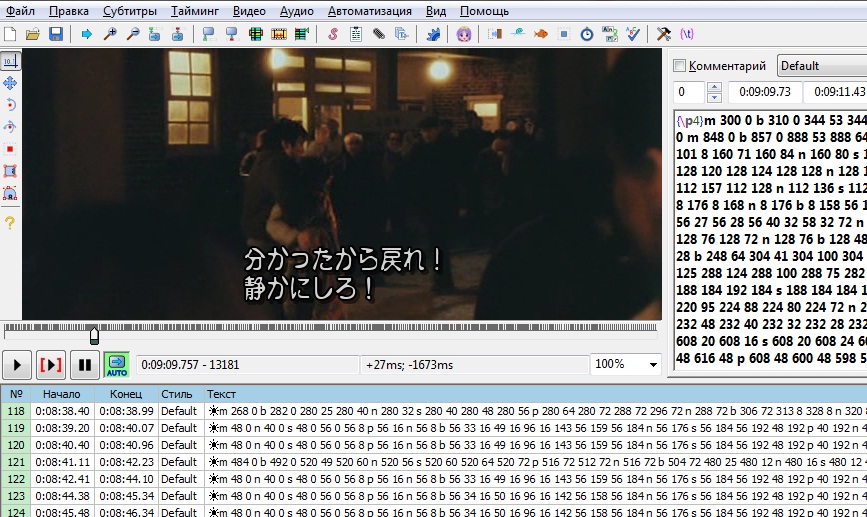Pause the video playback
This screenshot has height=517, width=867.
(85, 365)
